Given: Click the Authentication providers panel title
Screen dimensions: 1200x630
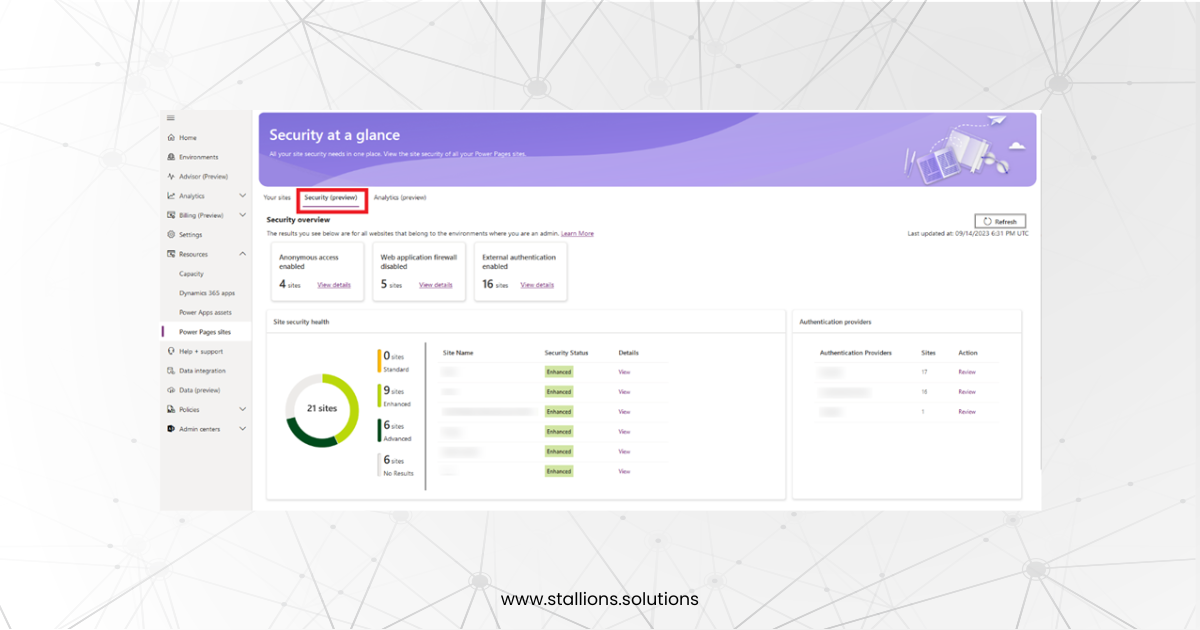Looking at the screenshot, I should (835, 322).
